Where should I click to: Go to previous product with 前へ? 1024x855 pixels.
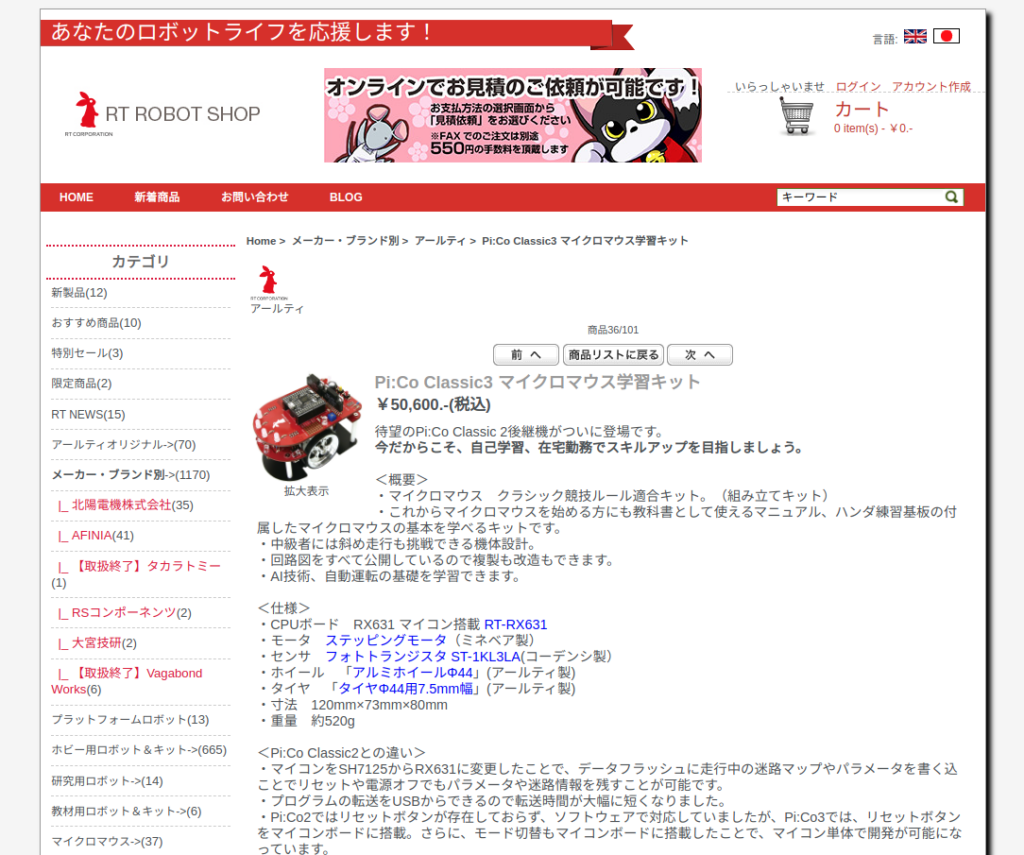(x=526, y=355)
